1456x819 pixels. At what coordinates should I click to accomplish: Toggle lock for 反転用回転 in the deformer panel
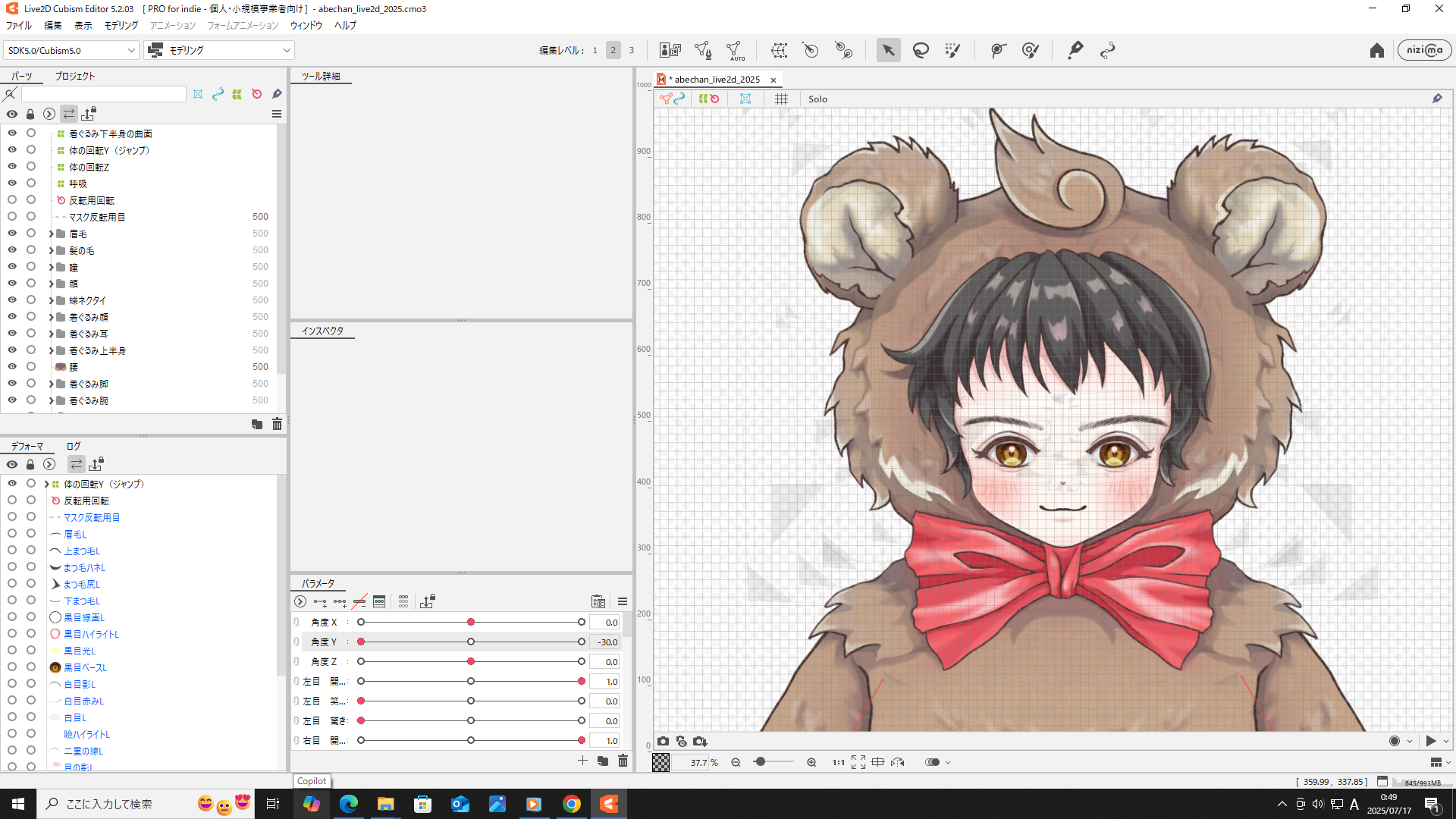click(x=31, y=500)
